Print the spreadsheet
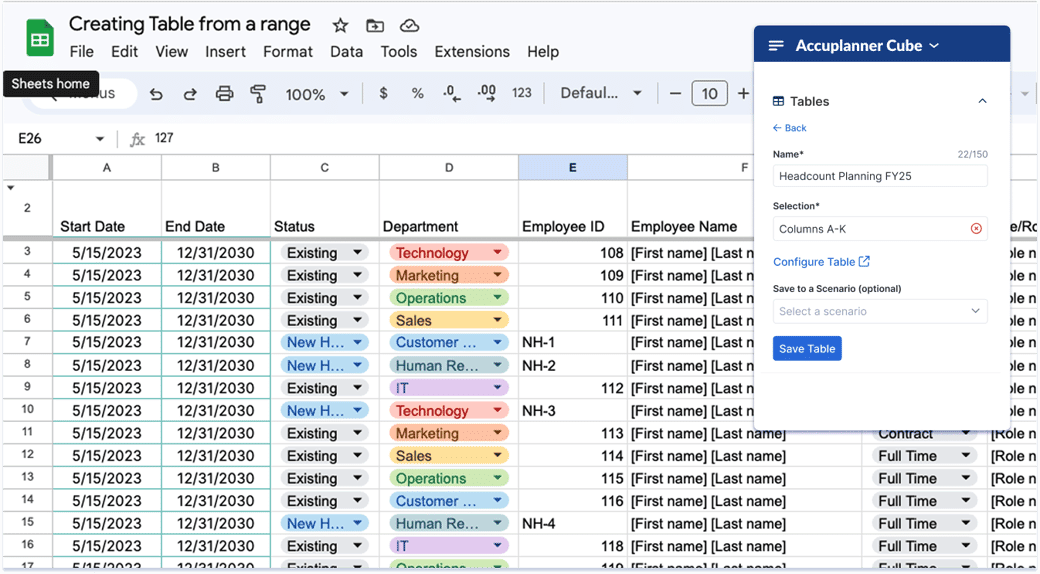 point(224,94)
